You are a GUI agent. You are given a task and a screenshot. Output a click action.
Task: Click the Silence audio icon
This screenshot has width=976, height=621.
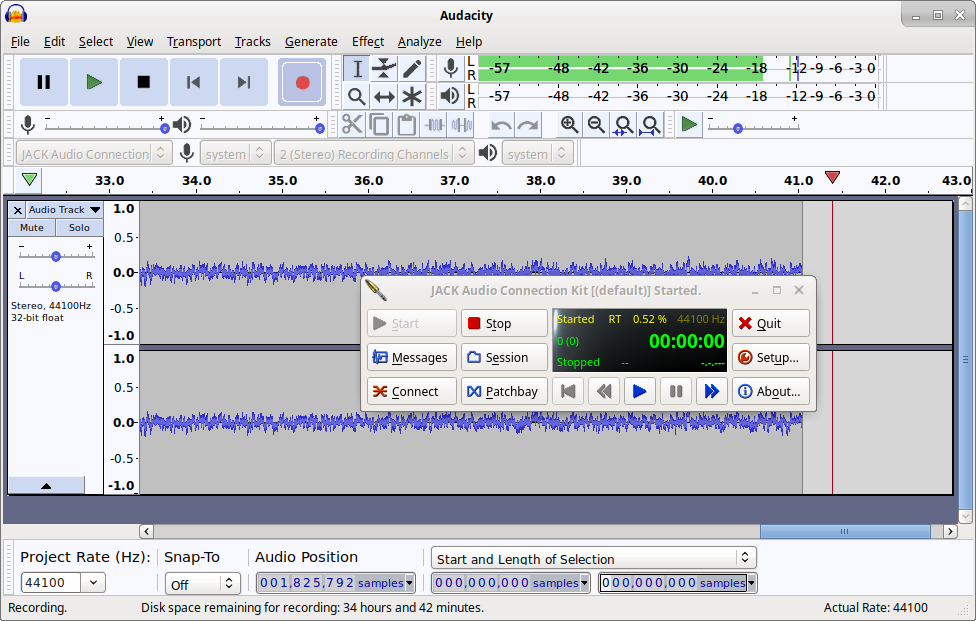click(x=462, y=125)
